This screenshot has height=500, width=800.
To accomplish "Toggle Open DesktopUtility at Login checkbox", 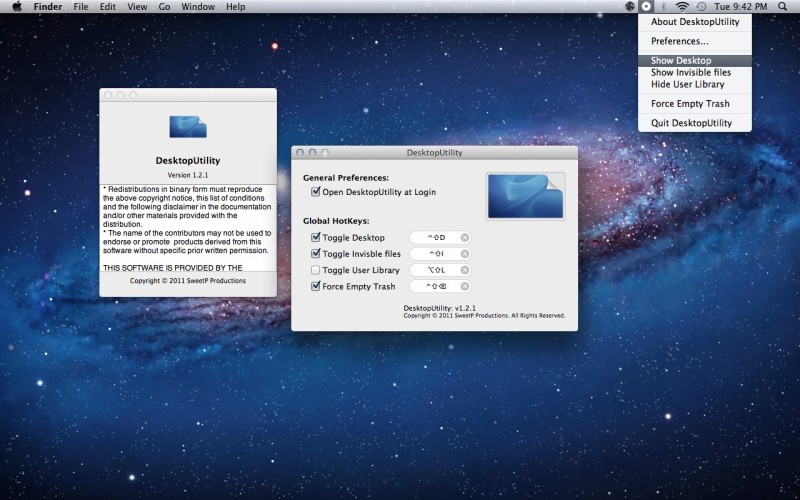I will (315, 192).
